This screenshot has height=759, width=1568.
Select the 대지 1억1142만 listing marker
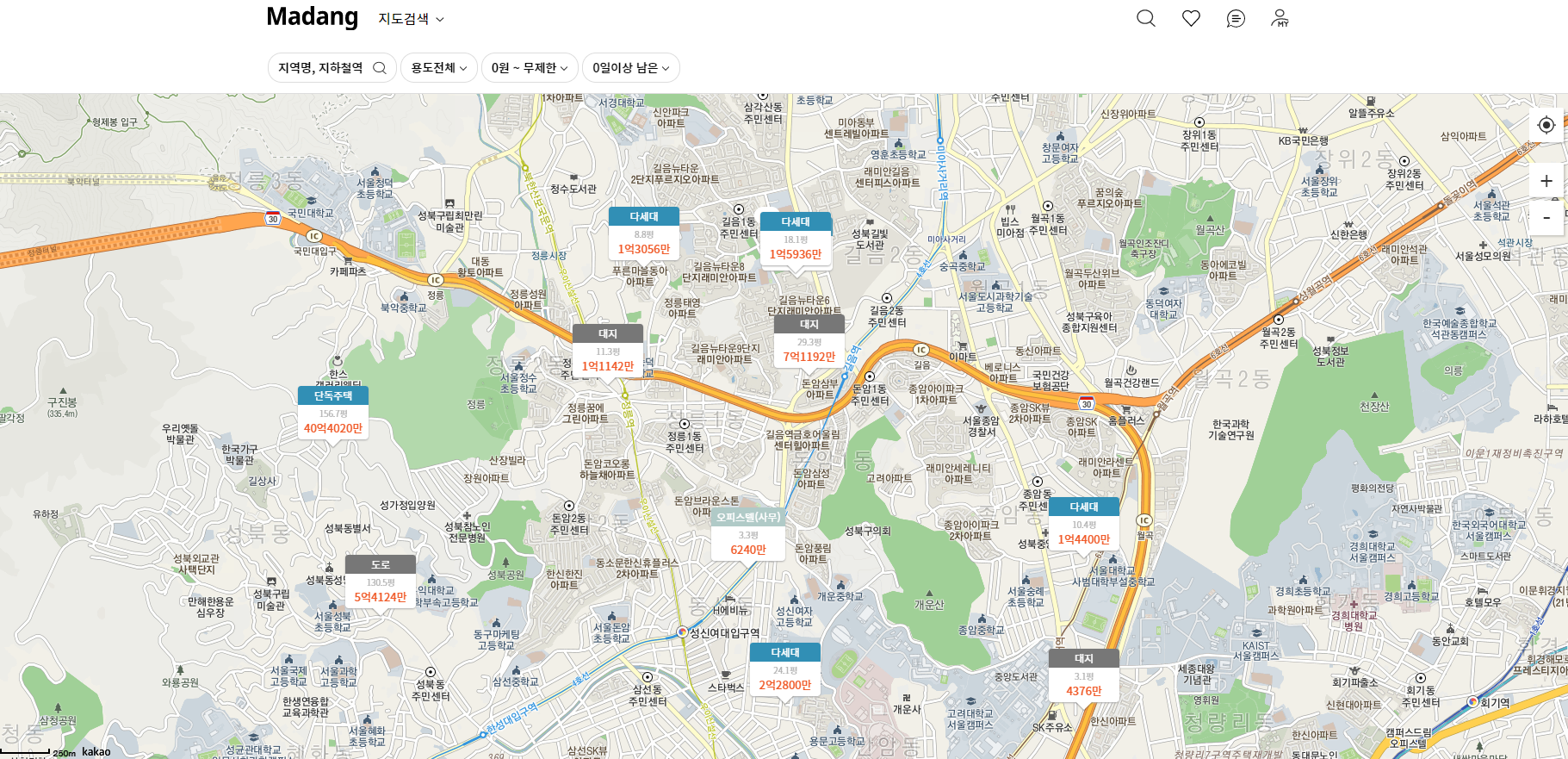(x=608, y=352)
